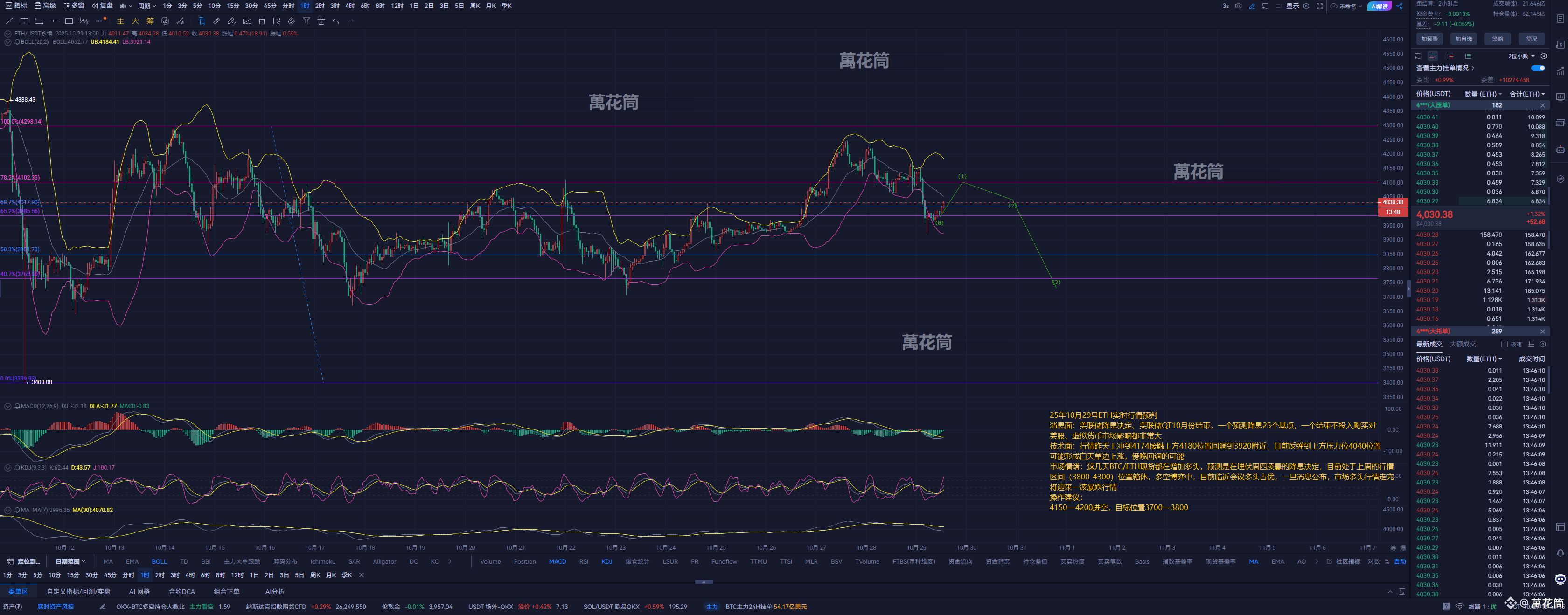Click the vertical price scale slider handle
The image size is (1568, 615).
click(x=1408, y=288)
